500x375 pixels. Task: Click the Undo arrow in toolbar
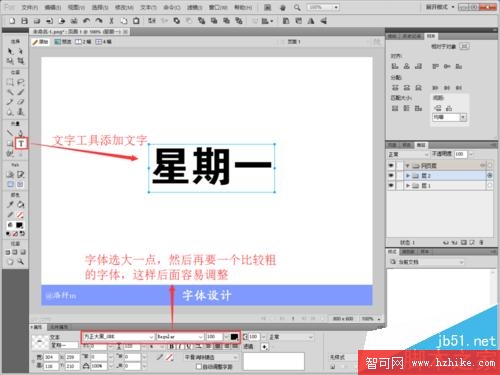pos(86,21)
